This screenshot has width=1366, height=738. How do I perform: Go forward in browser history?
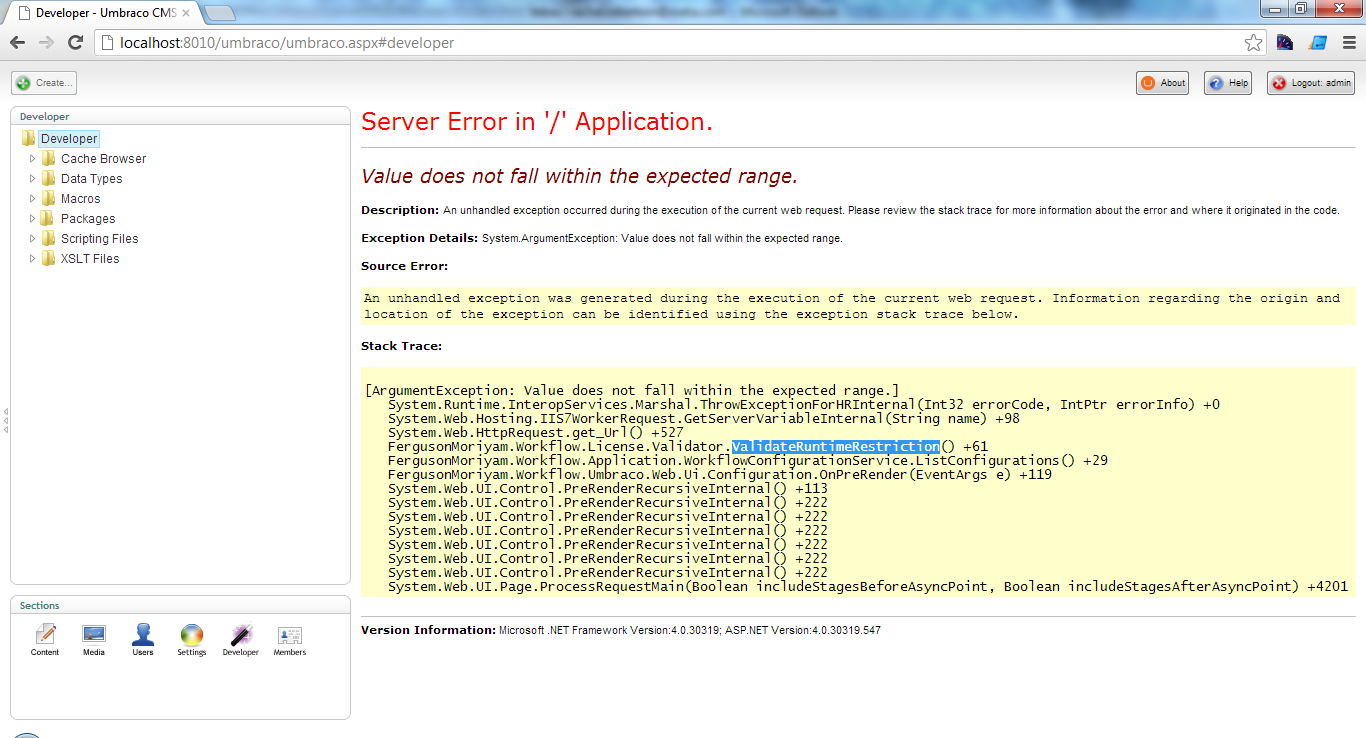(x=46, y=43)
